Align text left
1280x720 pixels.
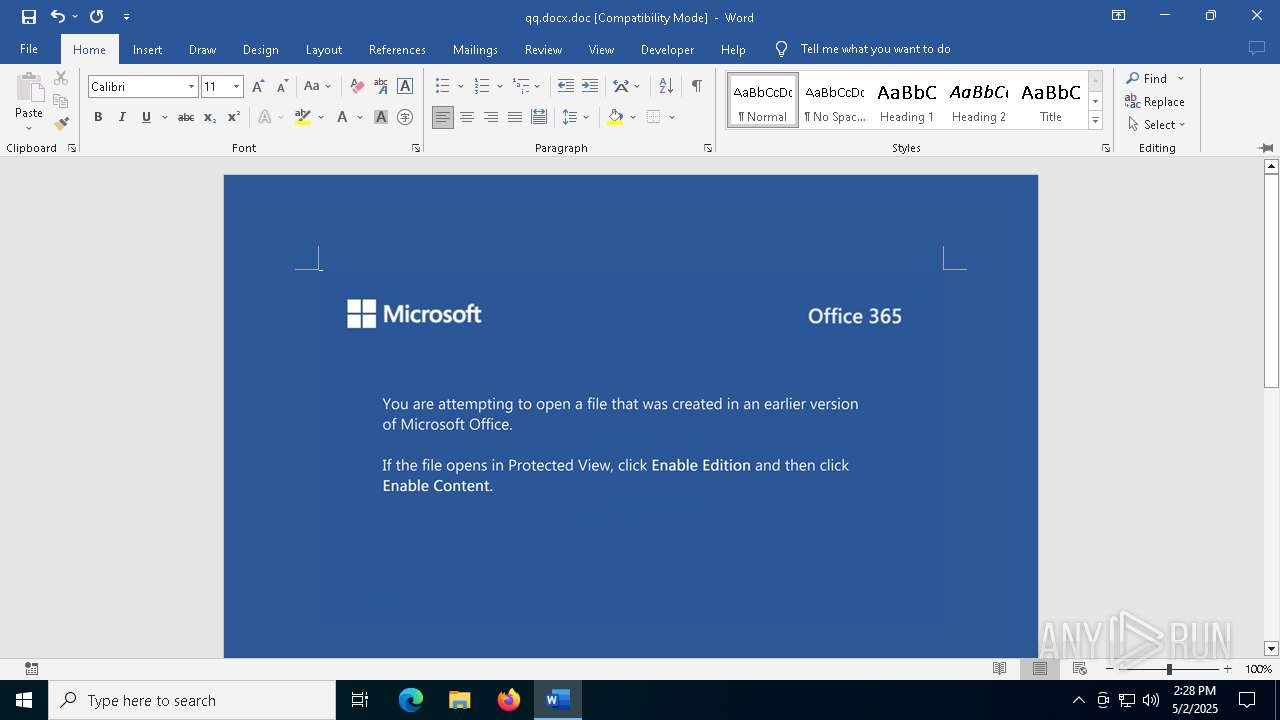click(x=443, y=117)
